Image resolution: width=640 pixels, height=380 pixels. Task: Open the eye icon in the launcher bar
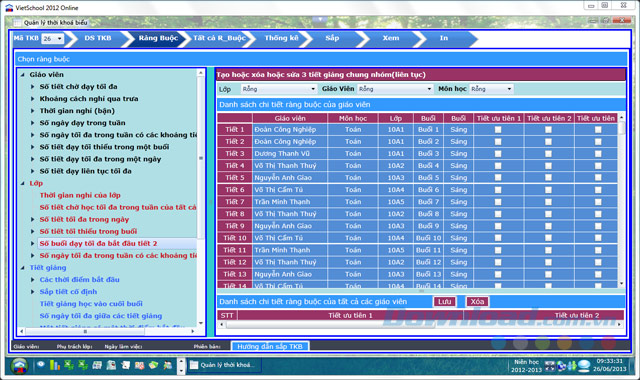[x=40, y=364]
